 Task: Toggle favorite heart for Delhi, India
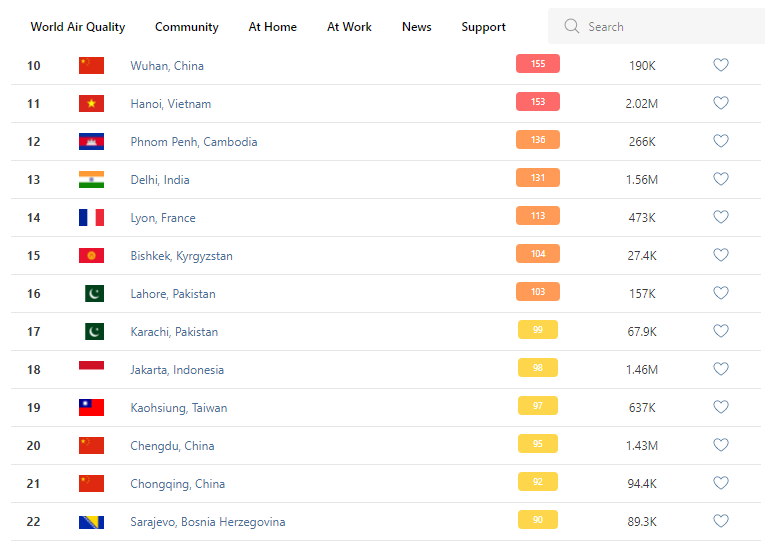(x=720, y=179)
